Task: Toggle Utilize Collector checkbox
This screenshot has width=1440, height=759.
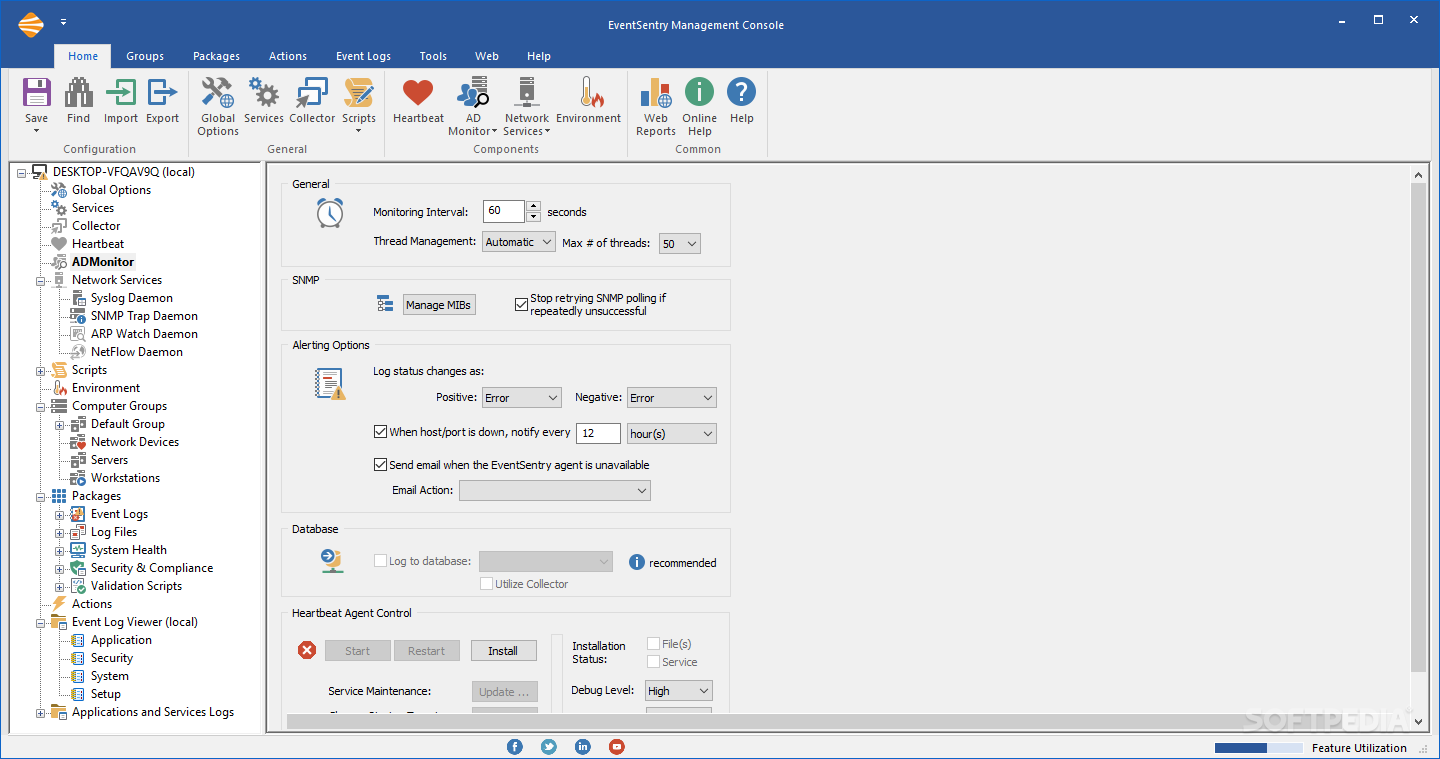Action: 486,583
